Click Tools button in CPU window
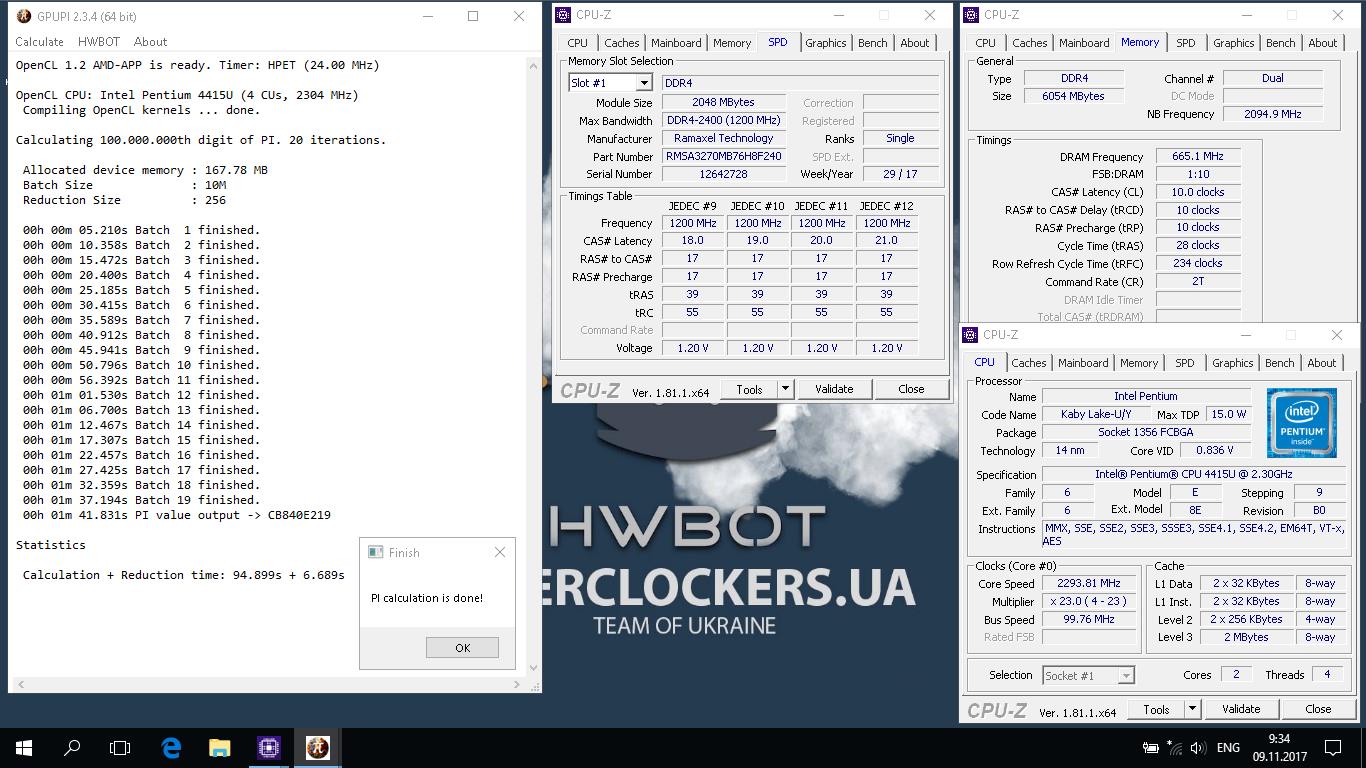This screenshot has height=768, width=1366. click(1156, 709)
